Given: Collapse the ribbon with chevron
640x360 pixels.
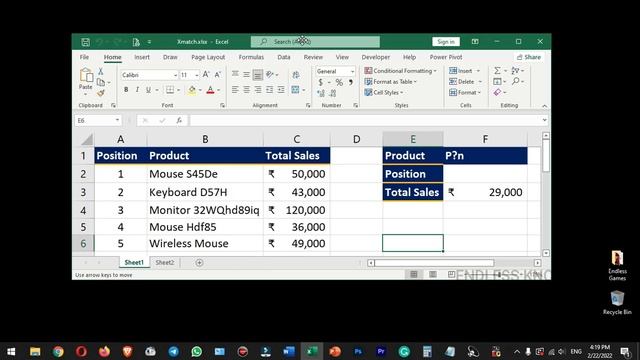Looking at the screenshot, I should tap(544, 106).
